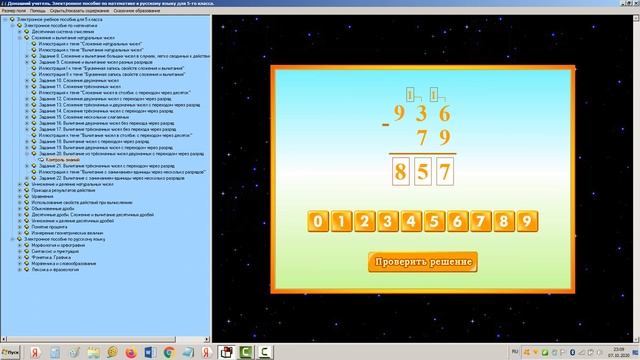Click right arrow of contents horizontal scrollbar
The width and height of the screenshot is (640, 360).
tap(207, 339)
